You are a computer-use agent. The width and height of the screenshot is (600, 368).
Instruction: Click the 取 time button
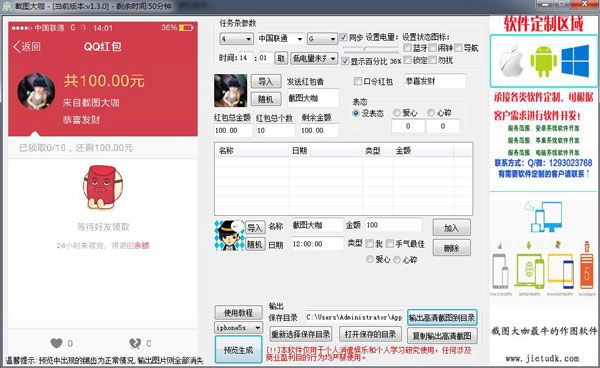281,58
